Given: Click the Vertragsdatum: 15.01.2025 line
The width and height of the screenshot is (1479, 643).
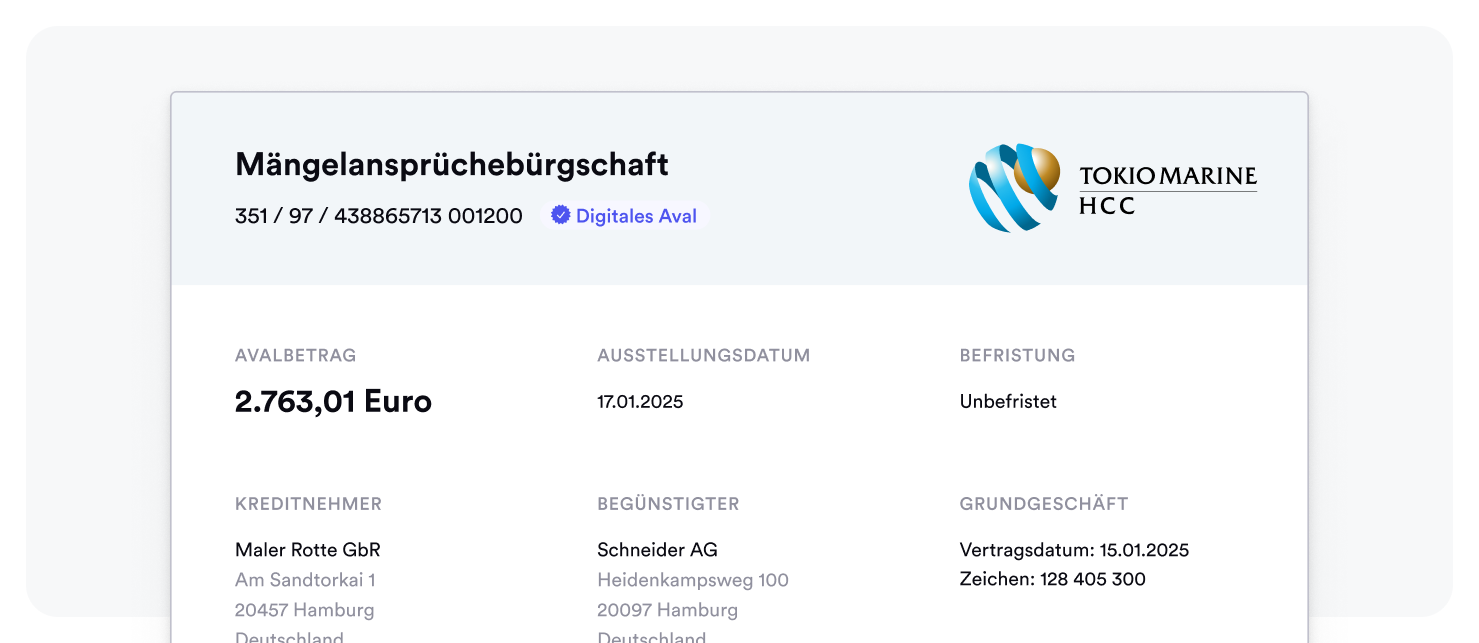Looking at the screenshot, I should click(x=1074, y=550).
